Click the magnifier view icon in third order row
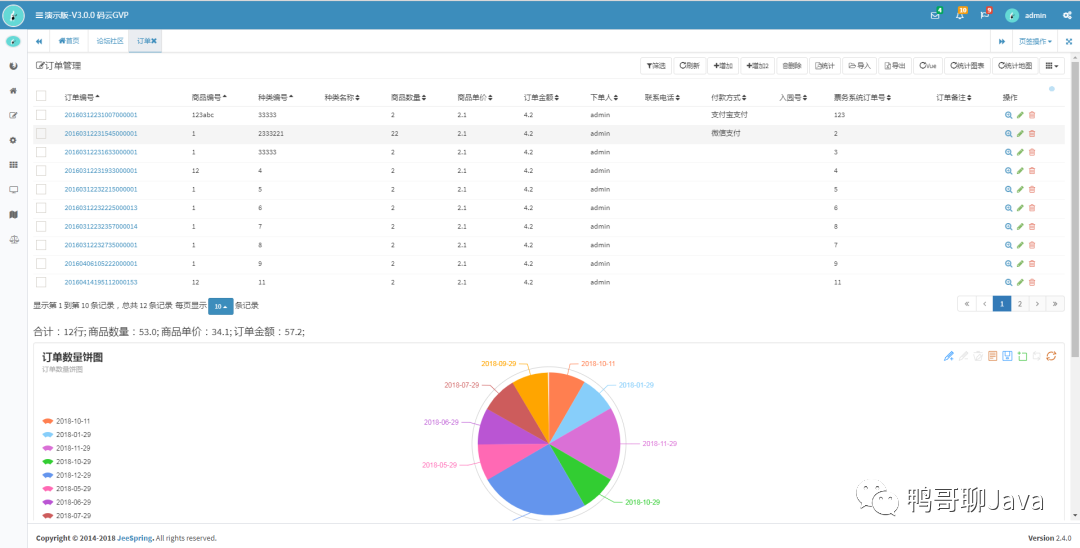 1008,152
